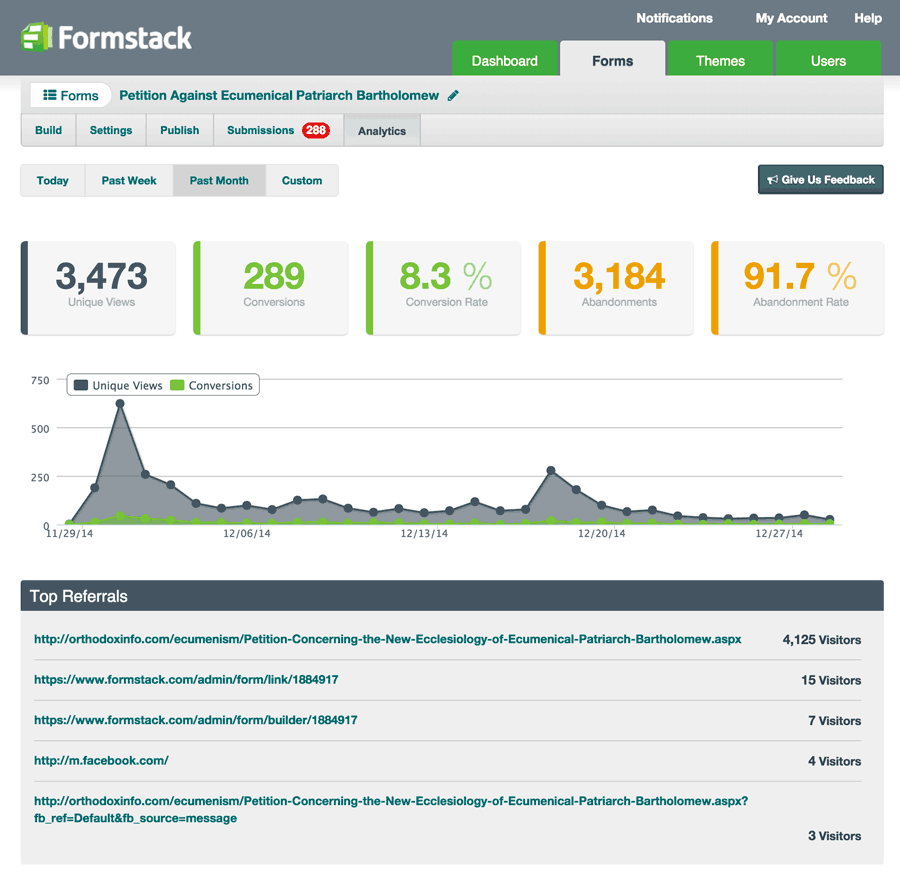Open the orthodoxinfo referral with 4,125 visitors
This screenshot has height=878, width=900.
(387, 639)
